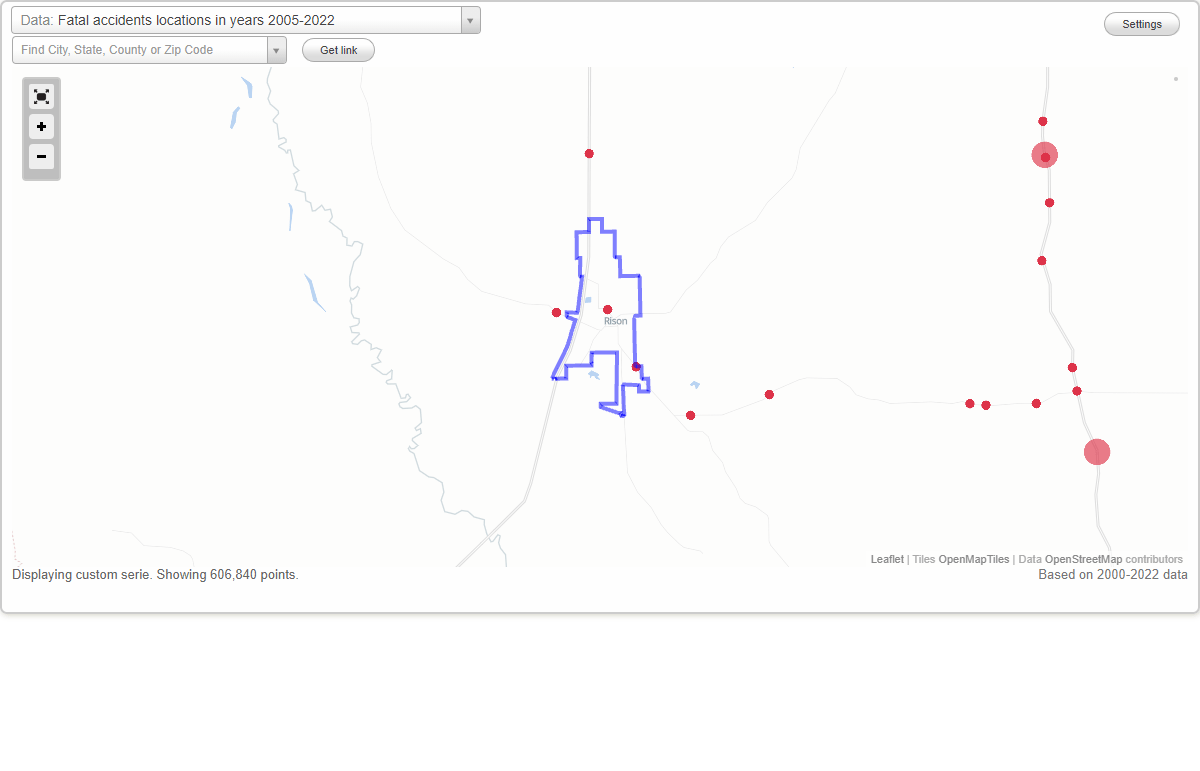Zoom in using the plus button
Screen dimensions: 1200x771
[41, 127]
